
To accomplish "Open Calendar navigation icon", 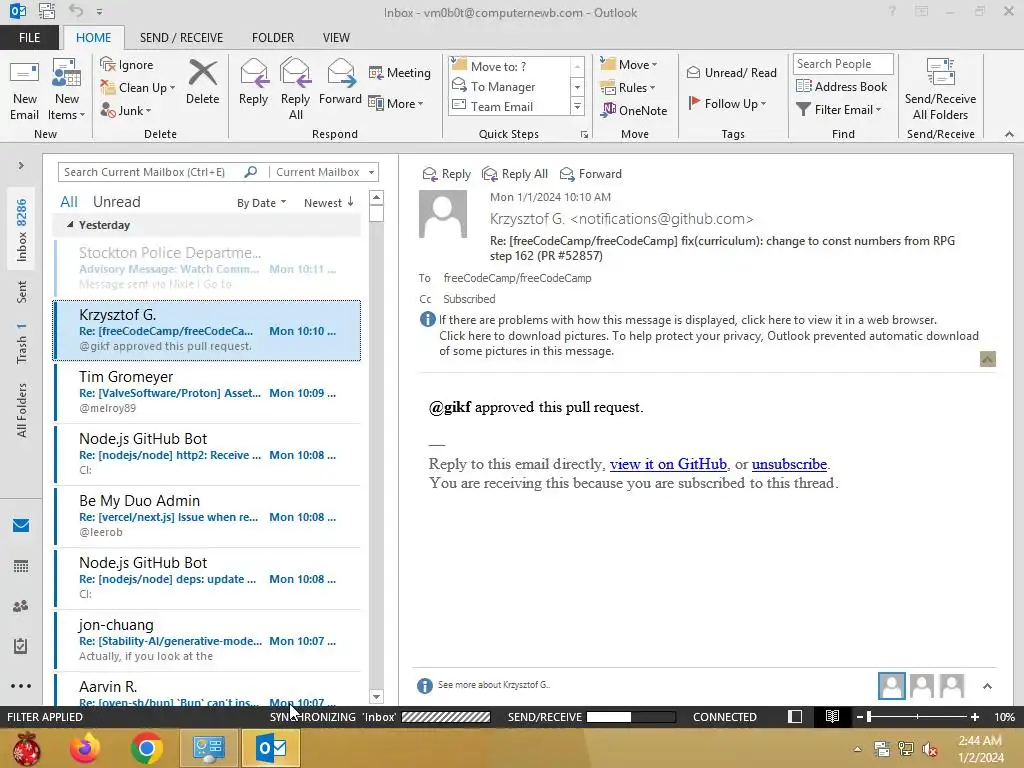I will (x=21, y=566).
